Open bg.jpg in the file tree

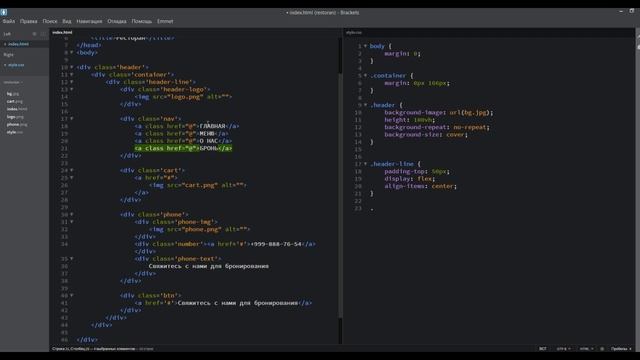[x=13, y=94]
